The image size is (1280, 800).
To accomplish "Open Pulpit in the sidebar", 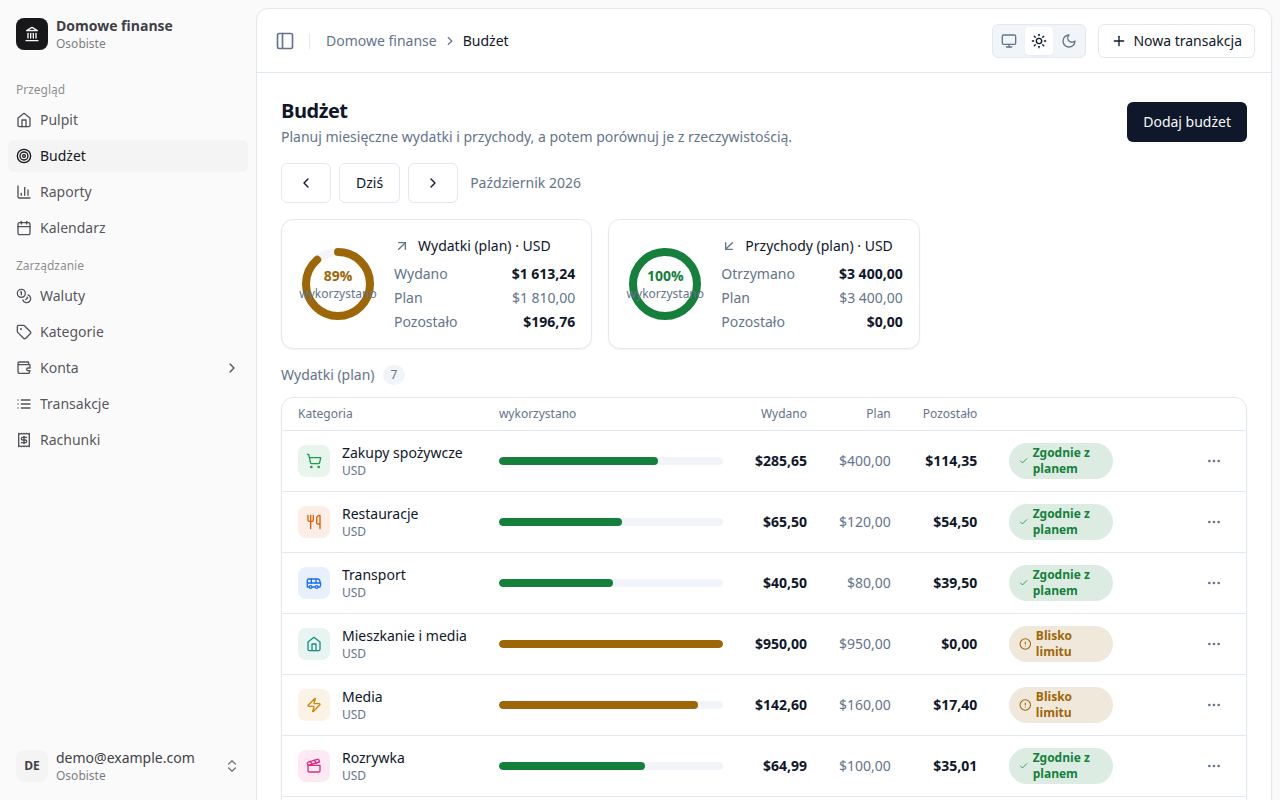I will [128, 120].
